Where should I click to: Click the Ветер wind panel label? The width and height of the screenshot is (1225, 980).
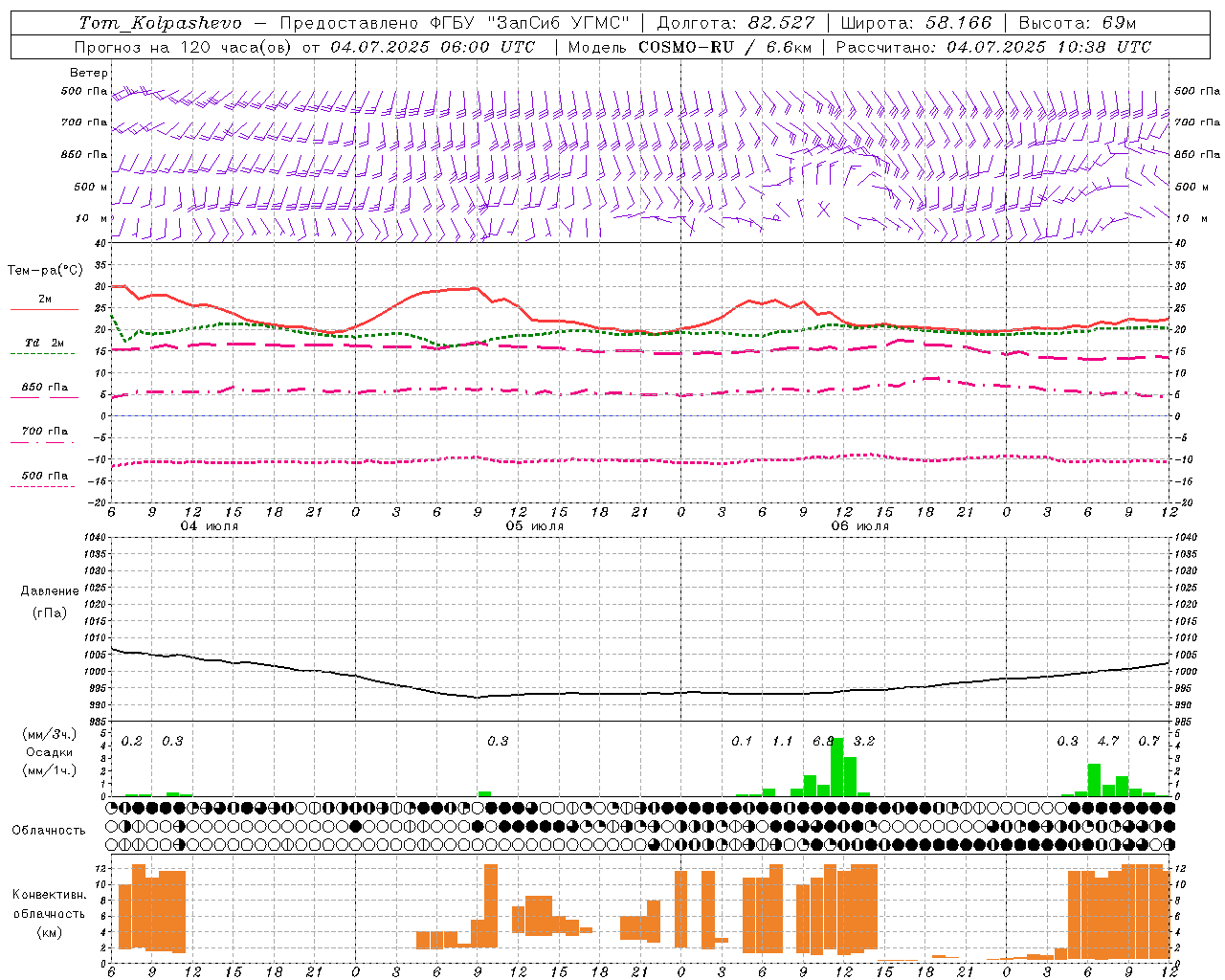click(x=89, y=73)
